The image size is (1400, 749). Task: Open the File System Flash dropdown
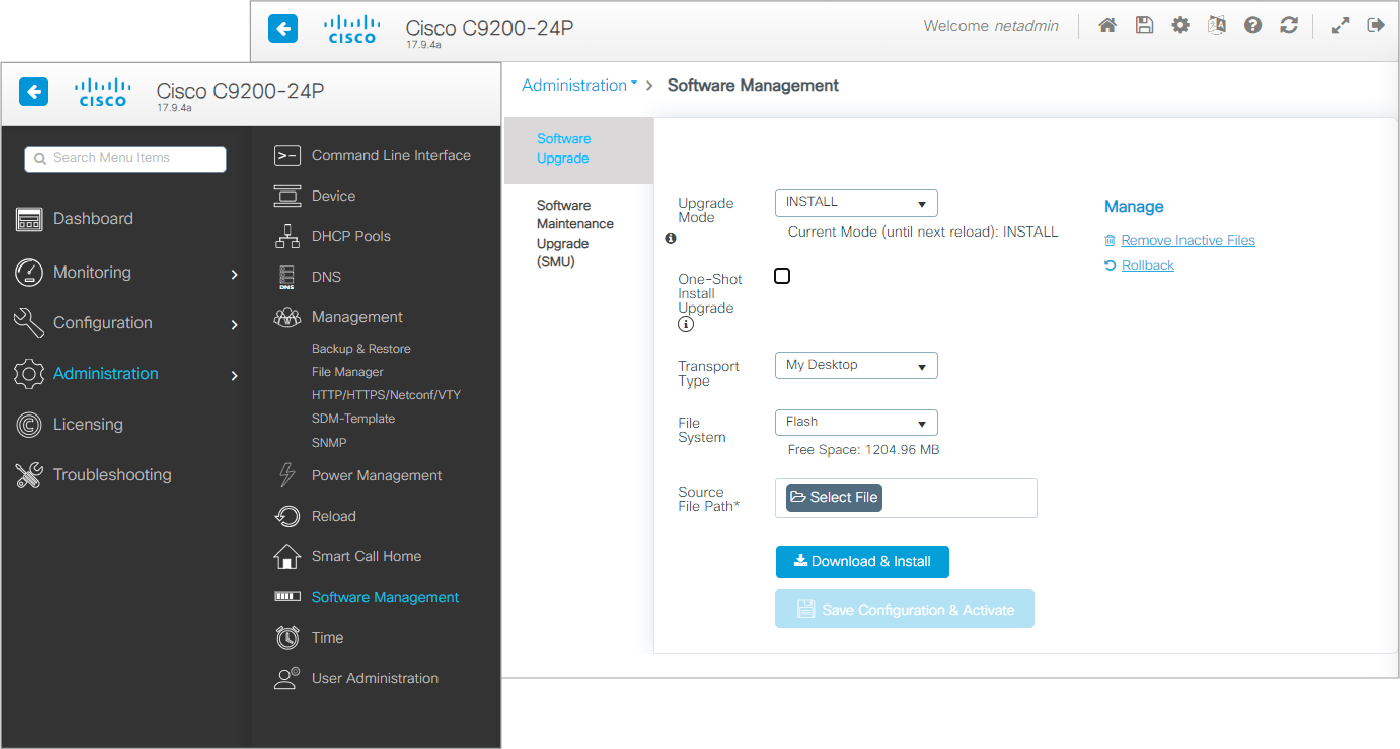coord(856,423)
